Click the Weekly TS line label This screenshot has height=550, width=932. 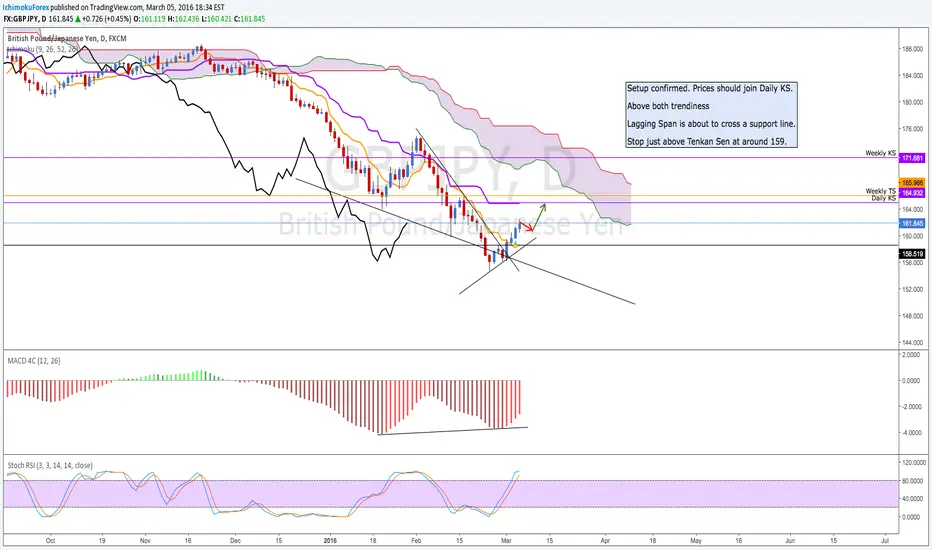coord(880,191)
